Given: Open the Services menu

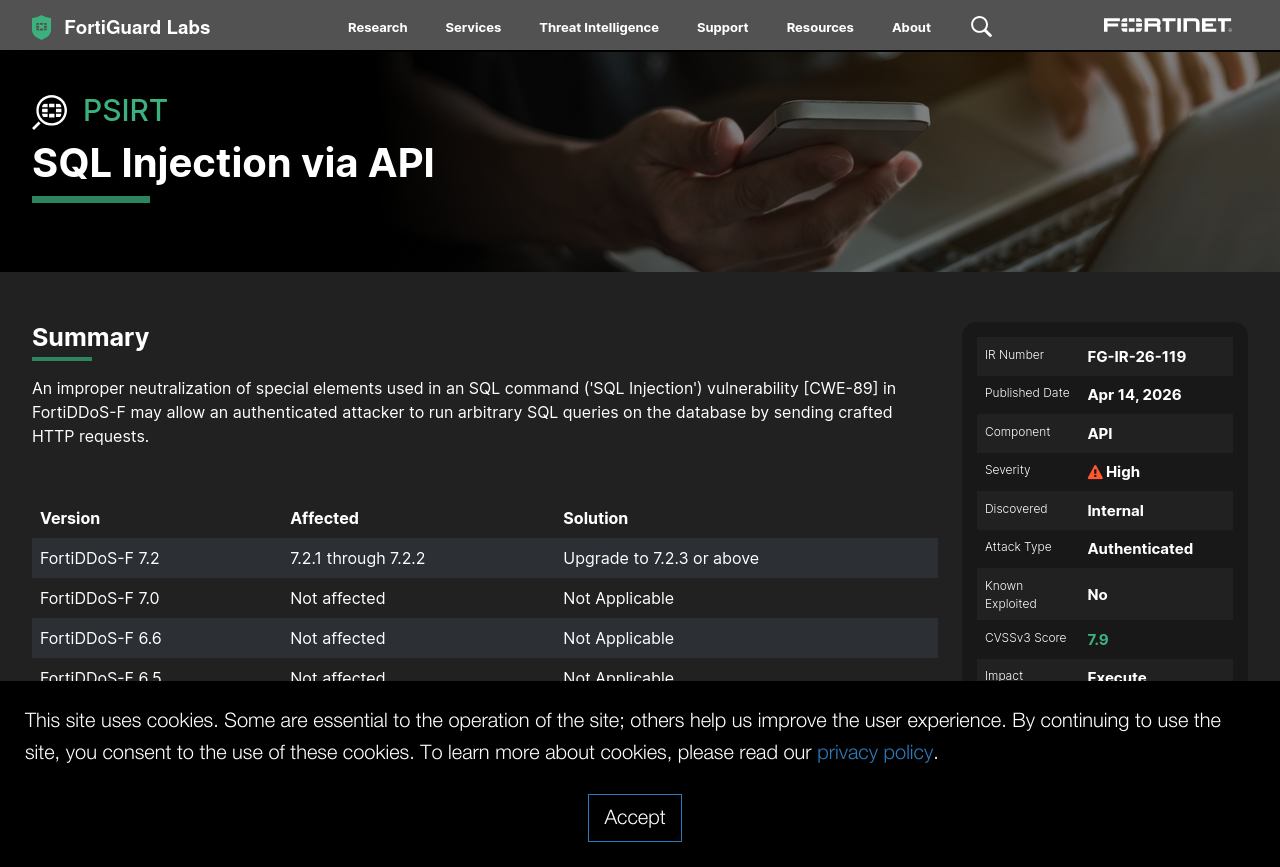Looking at the screenshot, I should coord(473,27).
